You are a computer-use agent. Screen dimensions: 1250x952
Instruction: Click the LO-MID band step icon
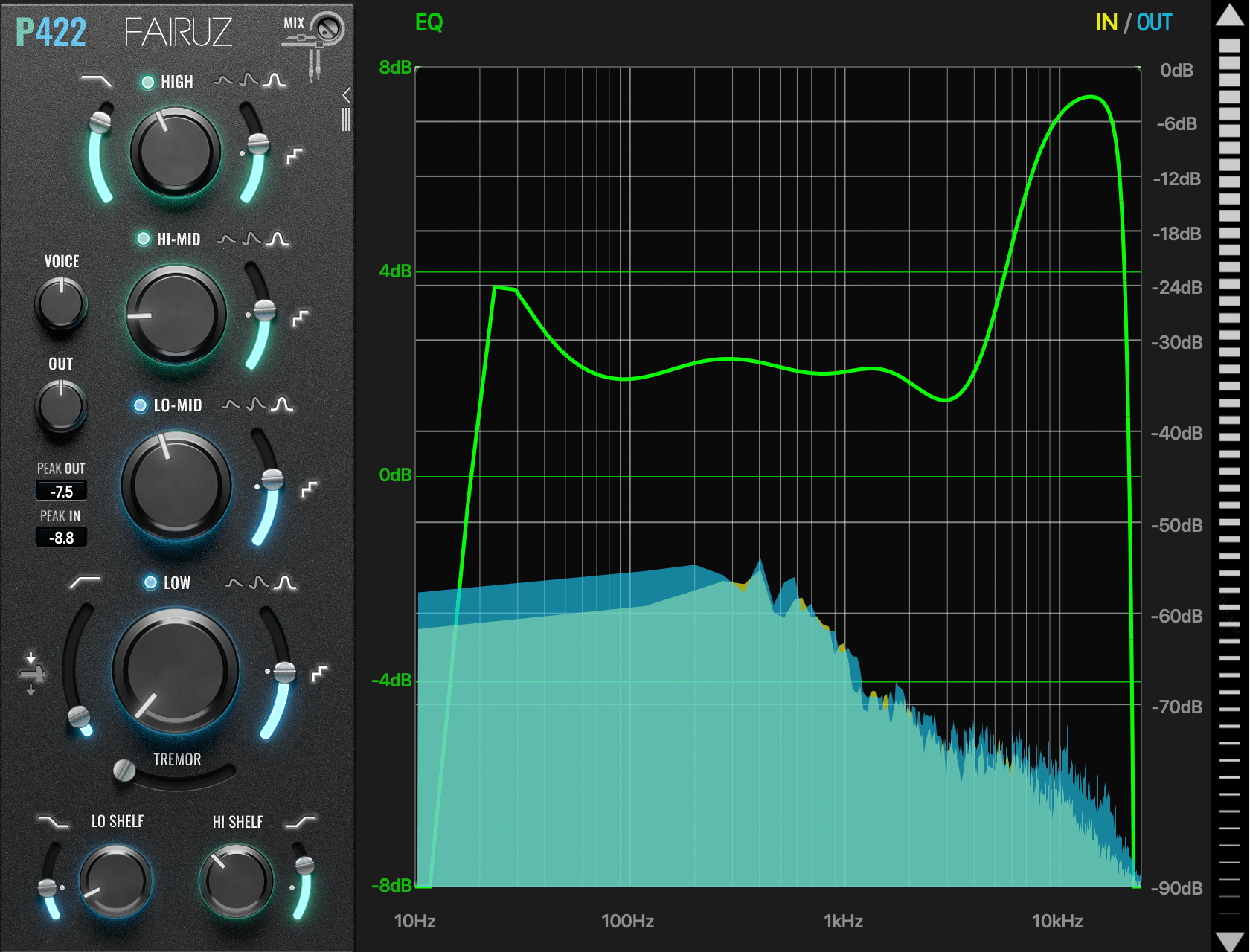[x=309, y=489]
